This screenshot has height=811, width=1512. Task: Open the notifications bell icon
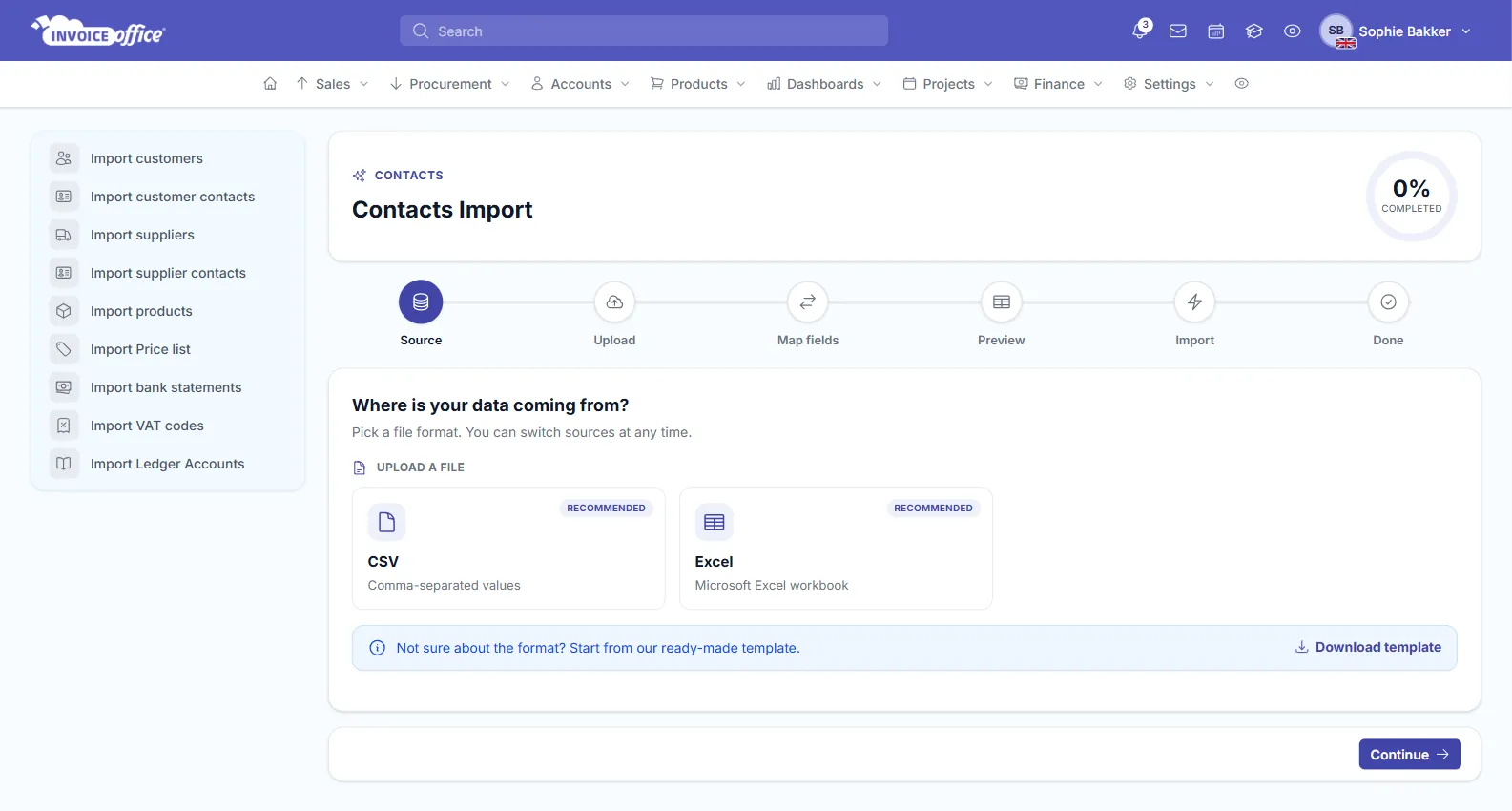tap(1140, 31)
